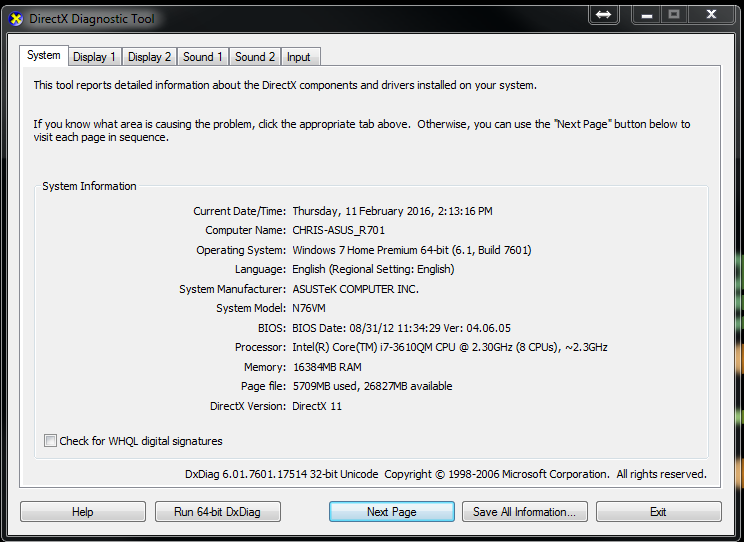The height and width of the screenshot is (542, 744).
Task: Minimize the DirectX Diagnostic Tool window
Action: point(641,15)
